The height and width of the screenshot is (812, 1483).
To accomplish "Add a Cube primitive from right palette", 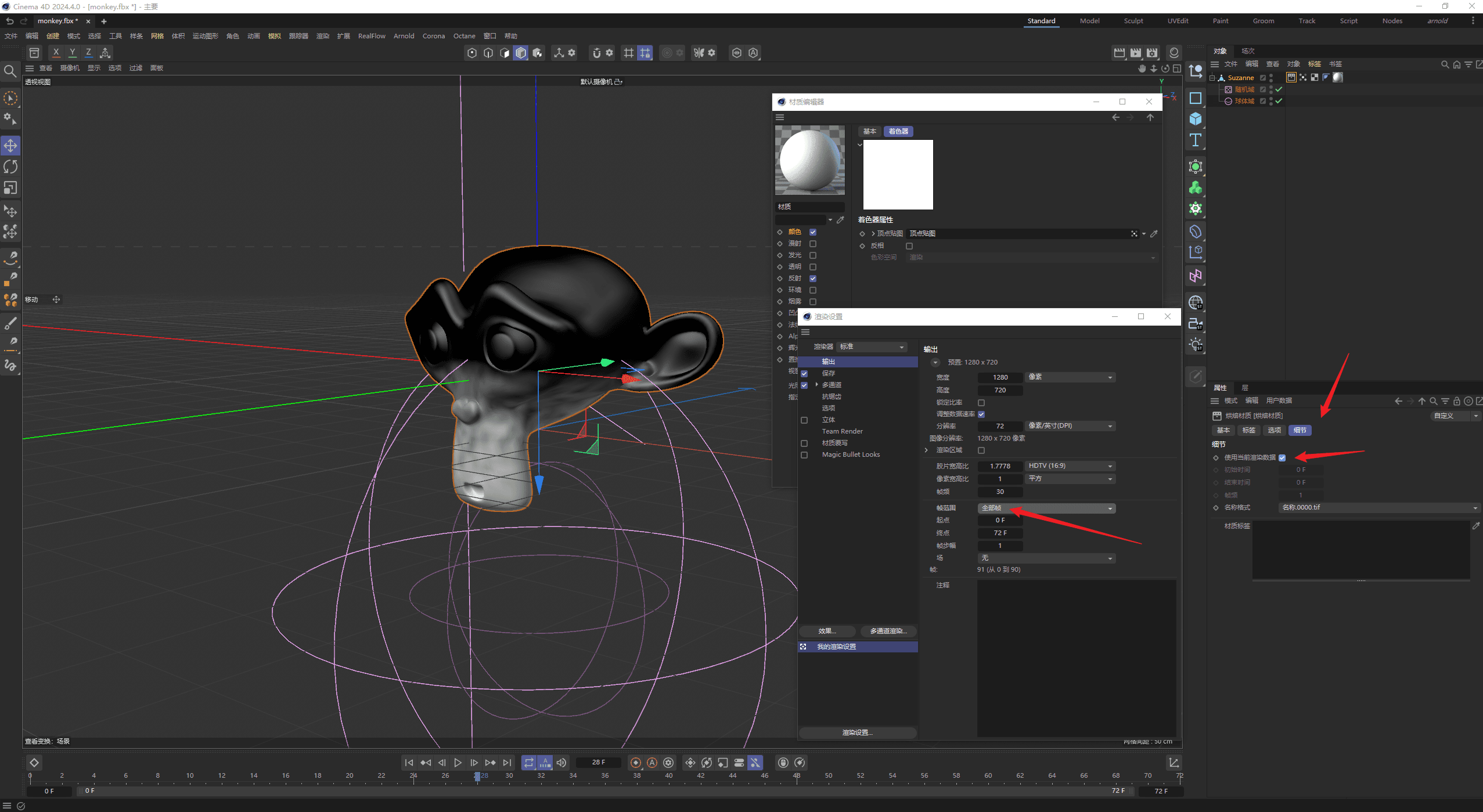I will pos(1195,119).
